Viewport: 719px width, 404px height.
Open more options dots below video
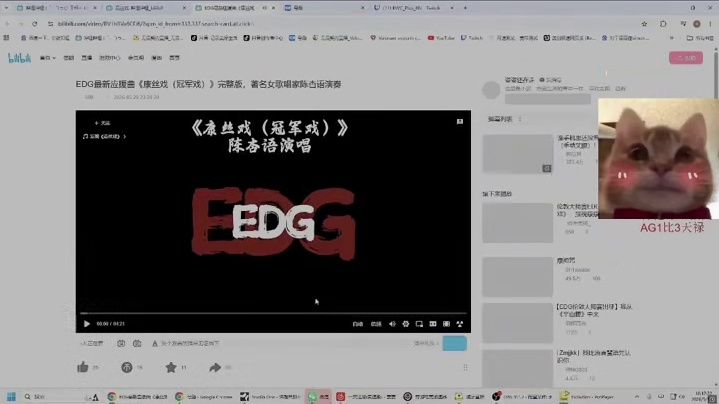(x=465, y=367)
